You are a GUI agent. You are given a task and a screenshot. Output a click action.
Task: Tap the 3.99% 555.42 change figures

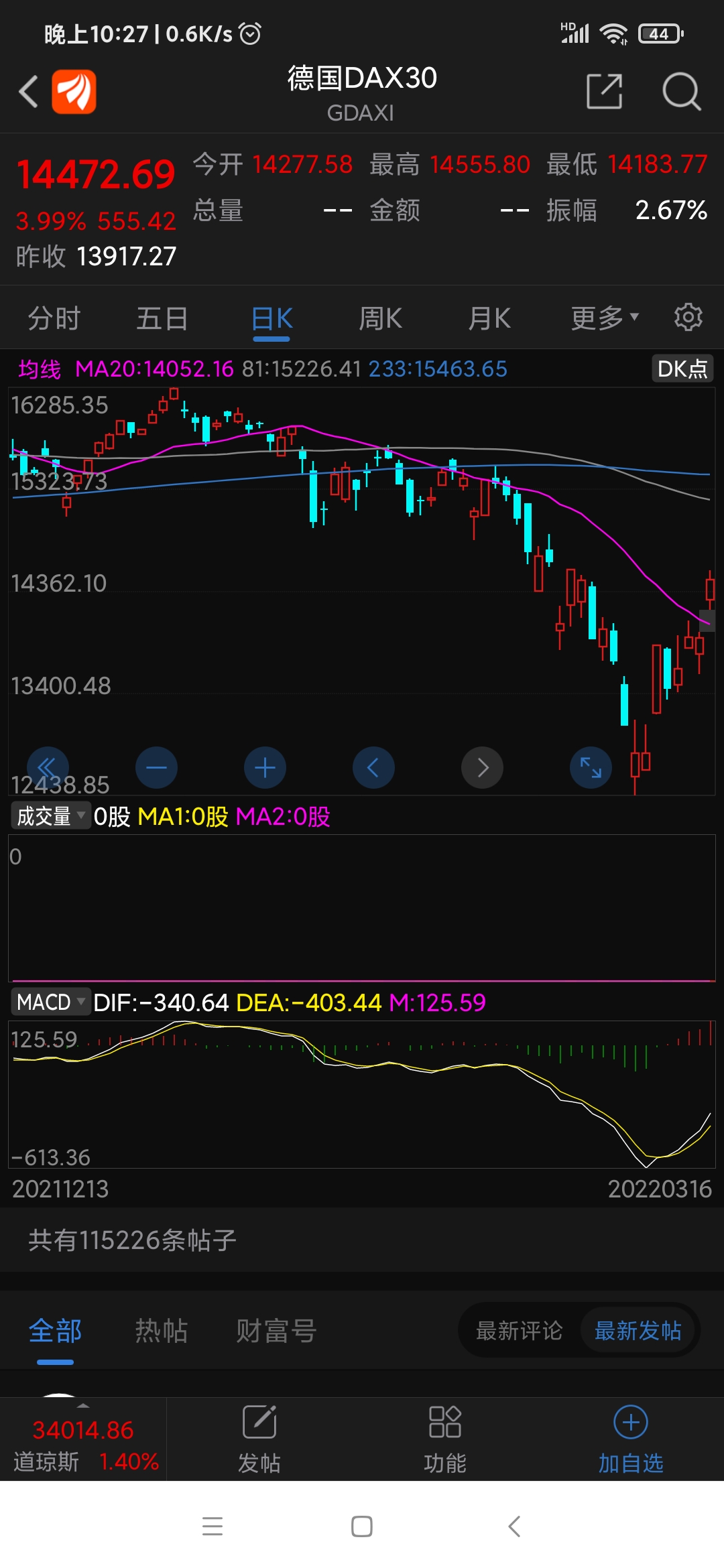coord(96,221)
